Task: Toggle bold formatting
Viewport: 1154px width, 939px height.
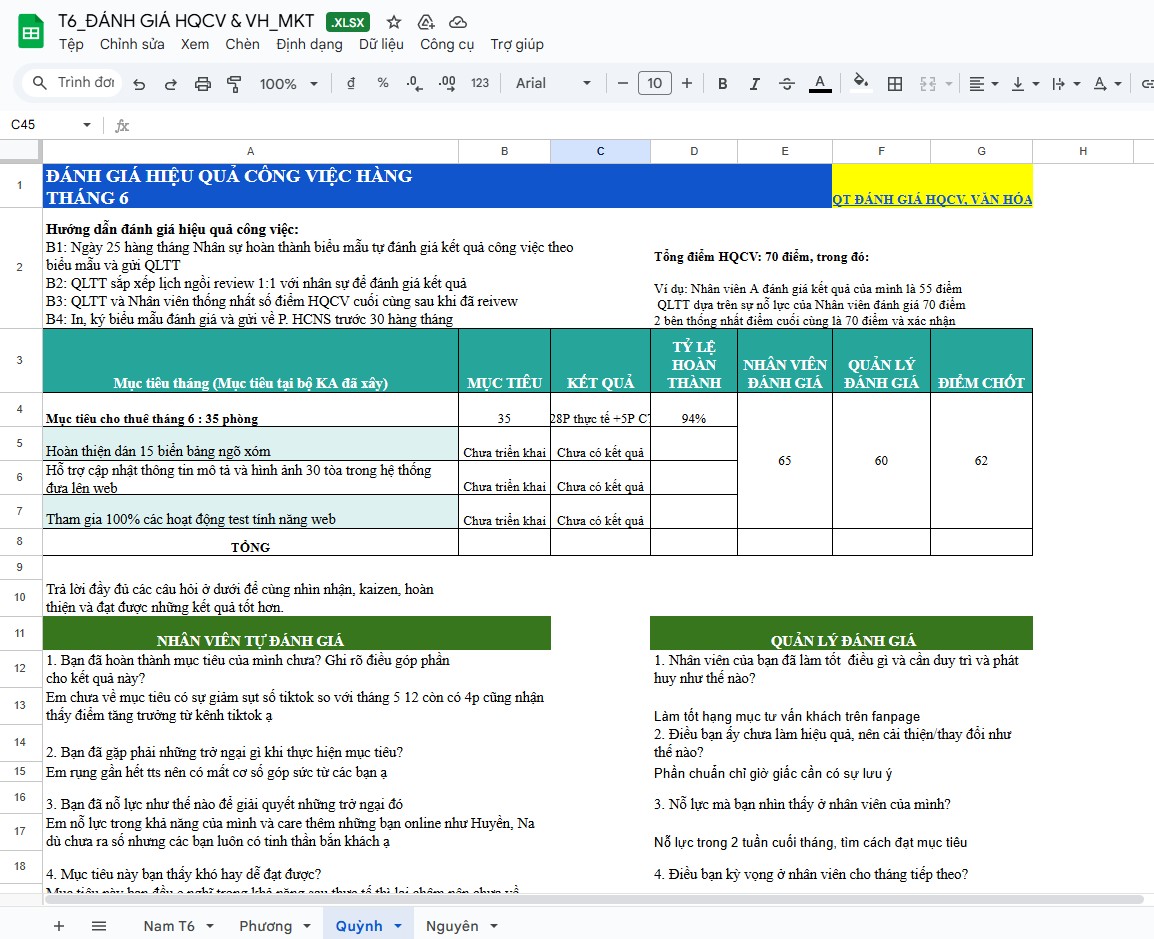Action: [723, 84]
